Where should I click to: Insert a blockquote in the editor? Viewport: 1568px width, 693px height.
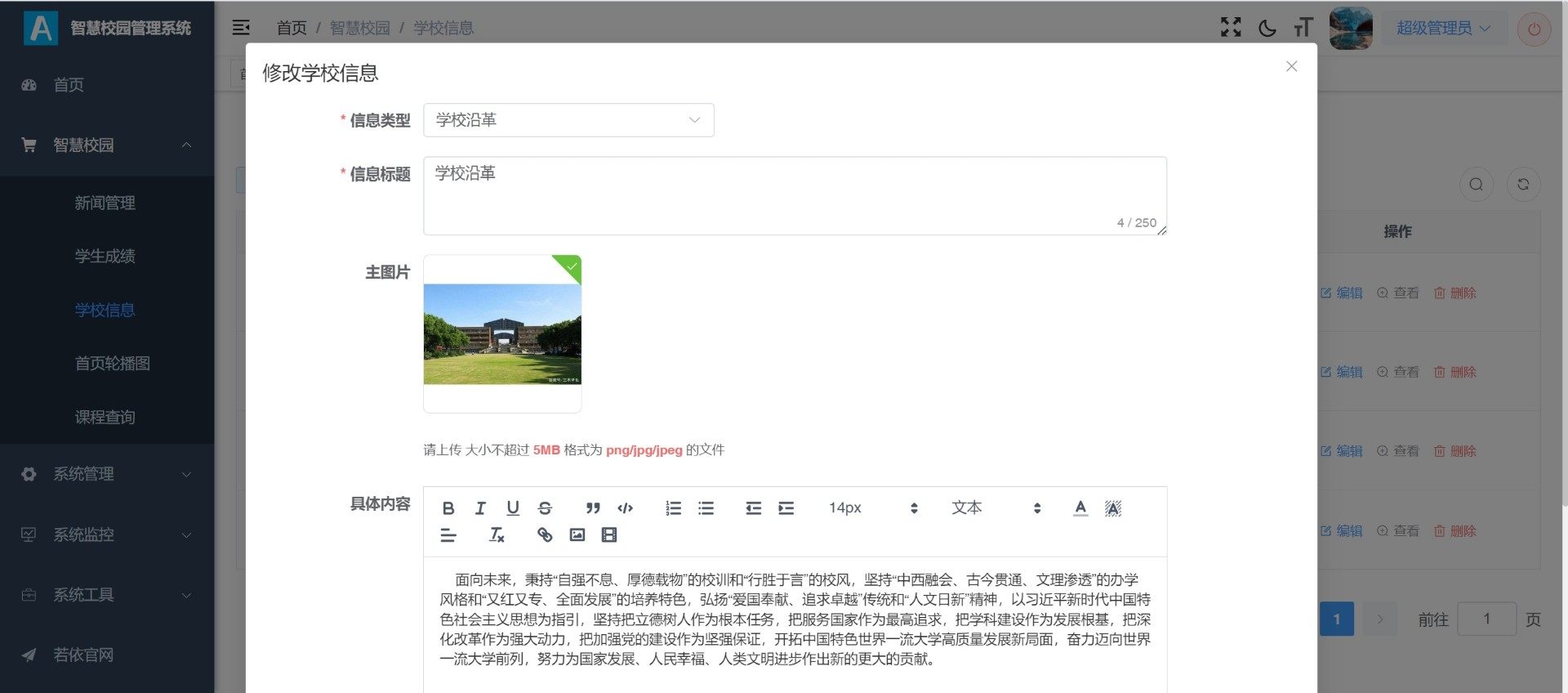[593, 508]
